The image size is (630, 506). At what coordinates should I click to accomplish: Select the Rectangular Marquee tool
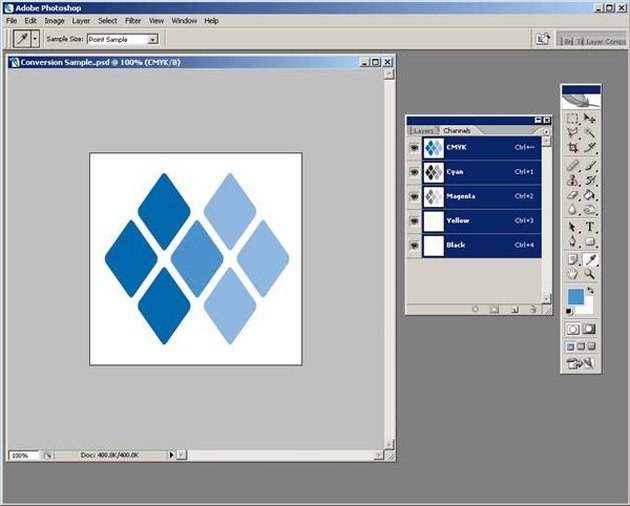572,118
